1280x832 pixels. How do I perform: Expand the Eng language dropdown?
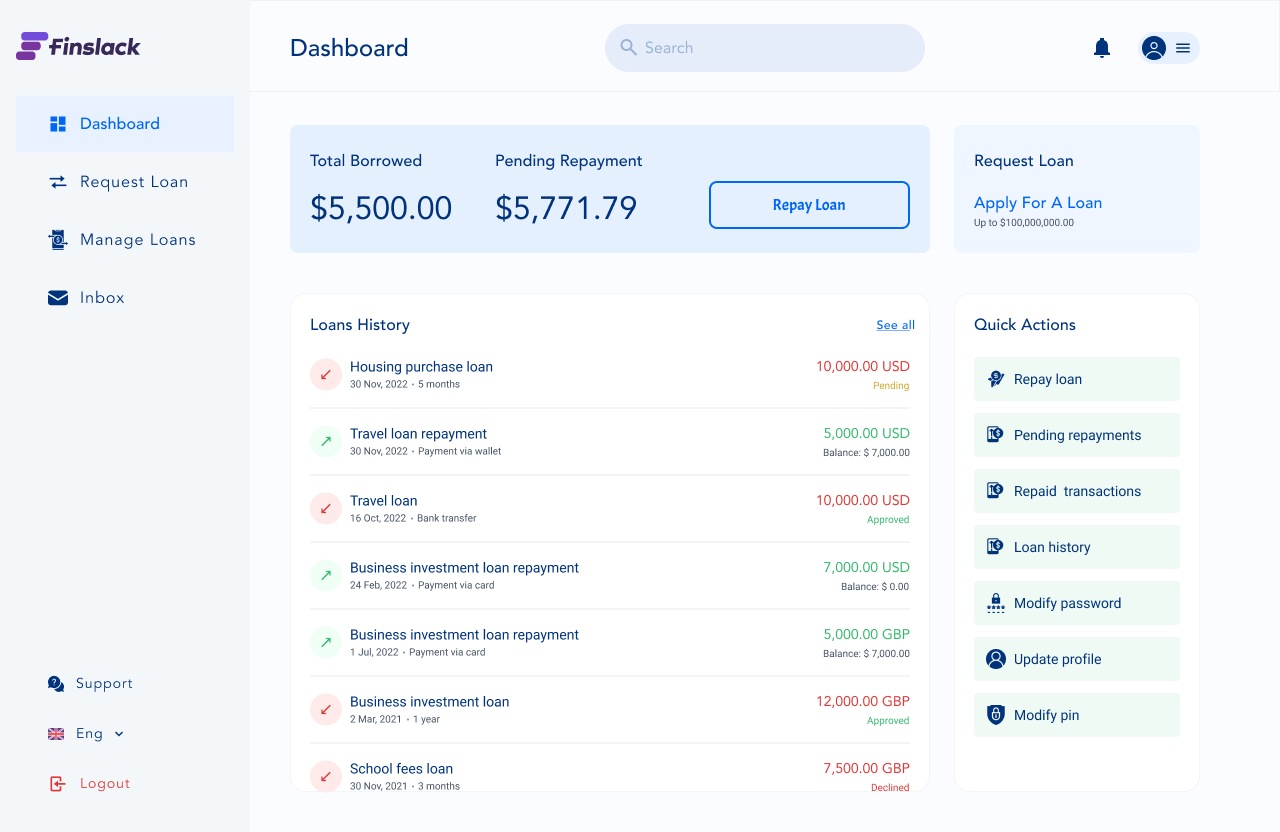point(119,734)
